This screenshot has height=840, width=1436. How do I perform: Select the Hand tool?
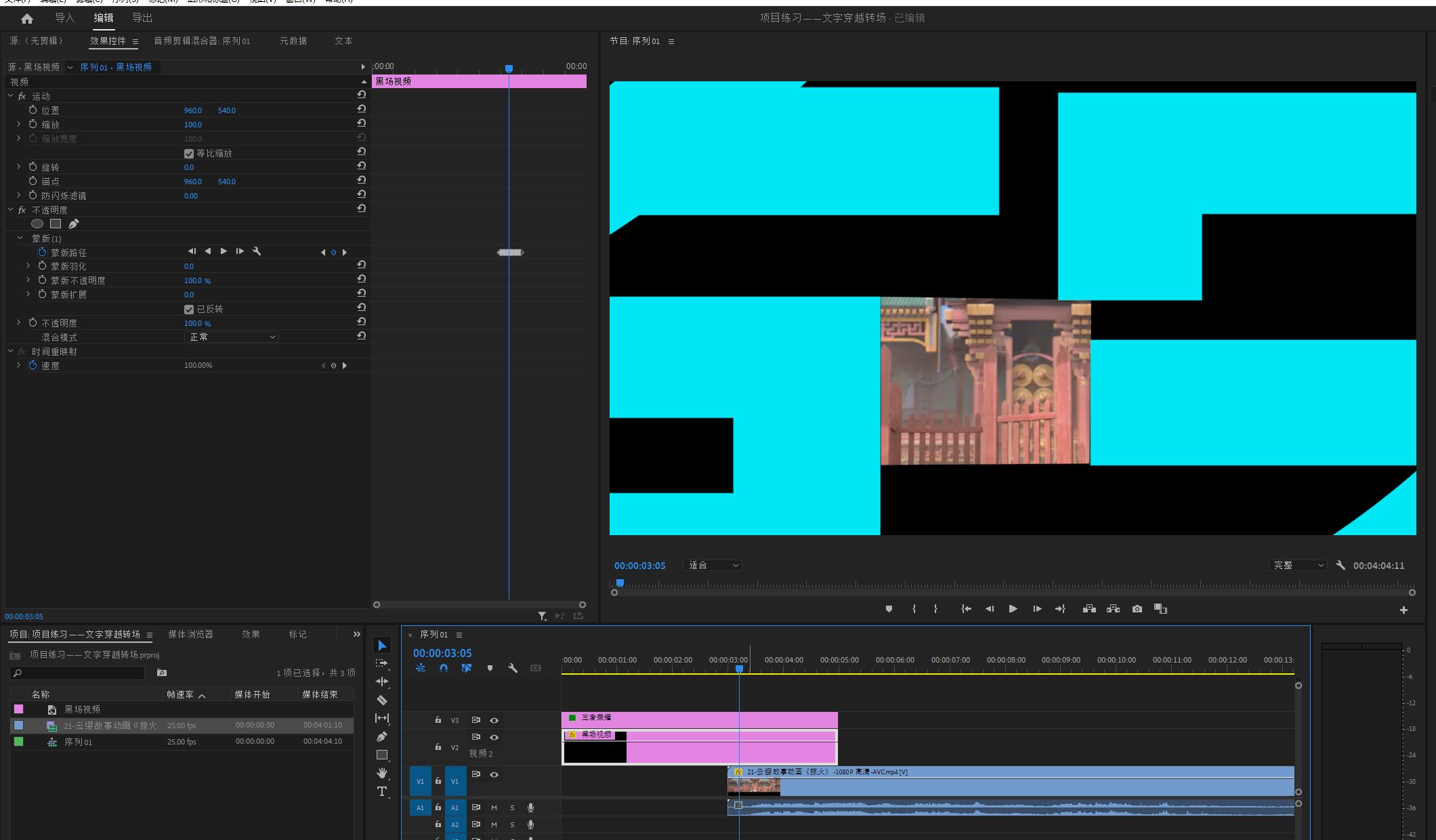click(x=382, y=773)
